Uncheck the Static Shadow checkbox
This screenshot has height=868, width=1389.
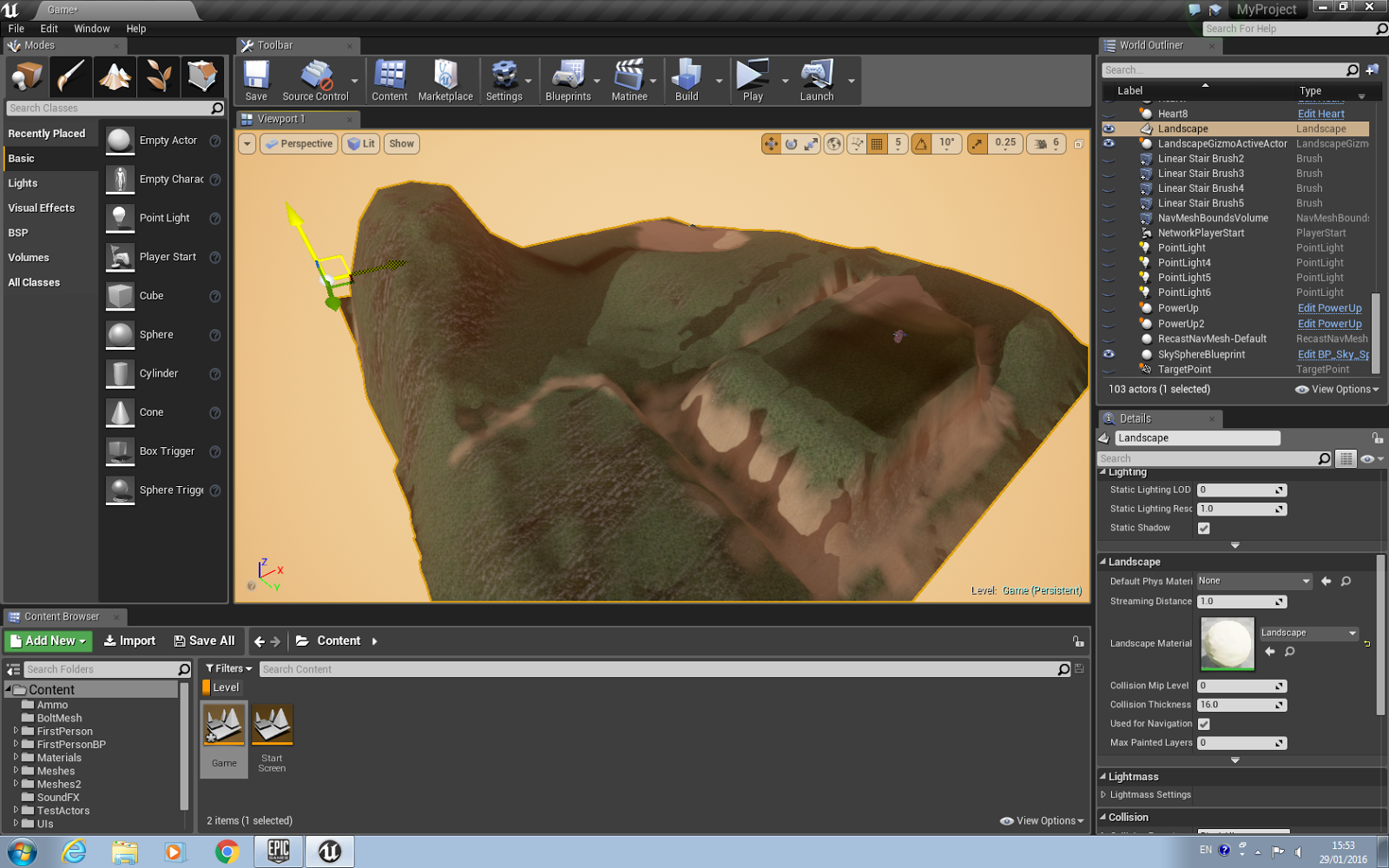click(x=1204, y=528)
